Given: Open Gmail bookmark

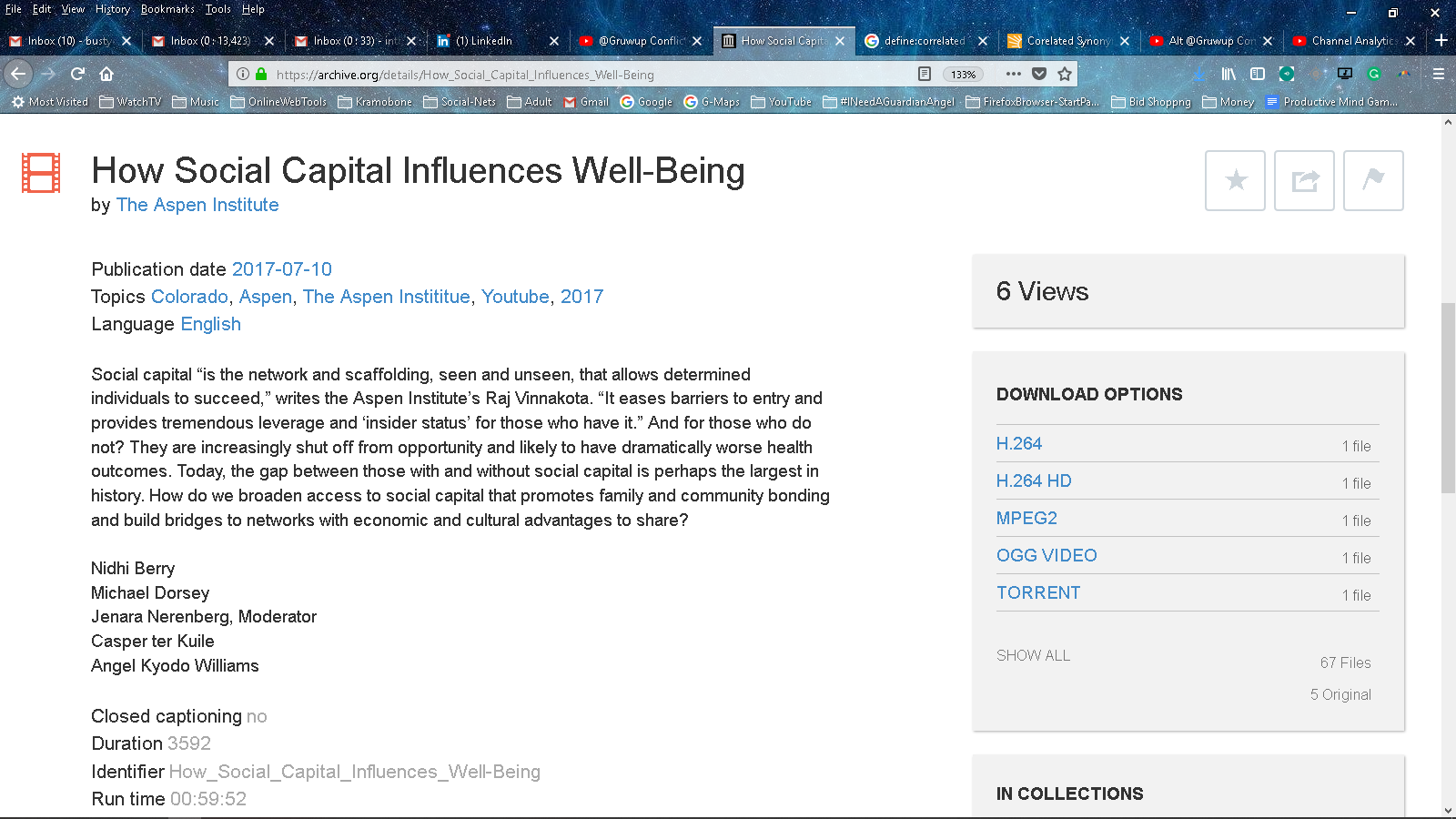Looking at the screenshot, I should 586,102.
